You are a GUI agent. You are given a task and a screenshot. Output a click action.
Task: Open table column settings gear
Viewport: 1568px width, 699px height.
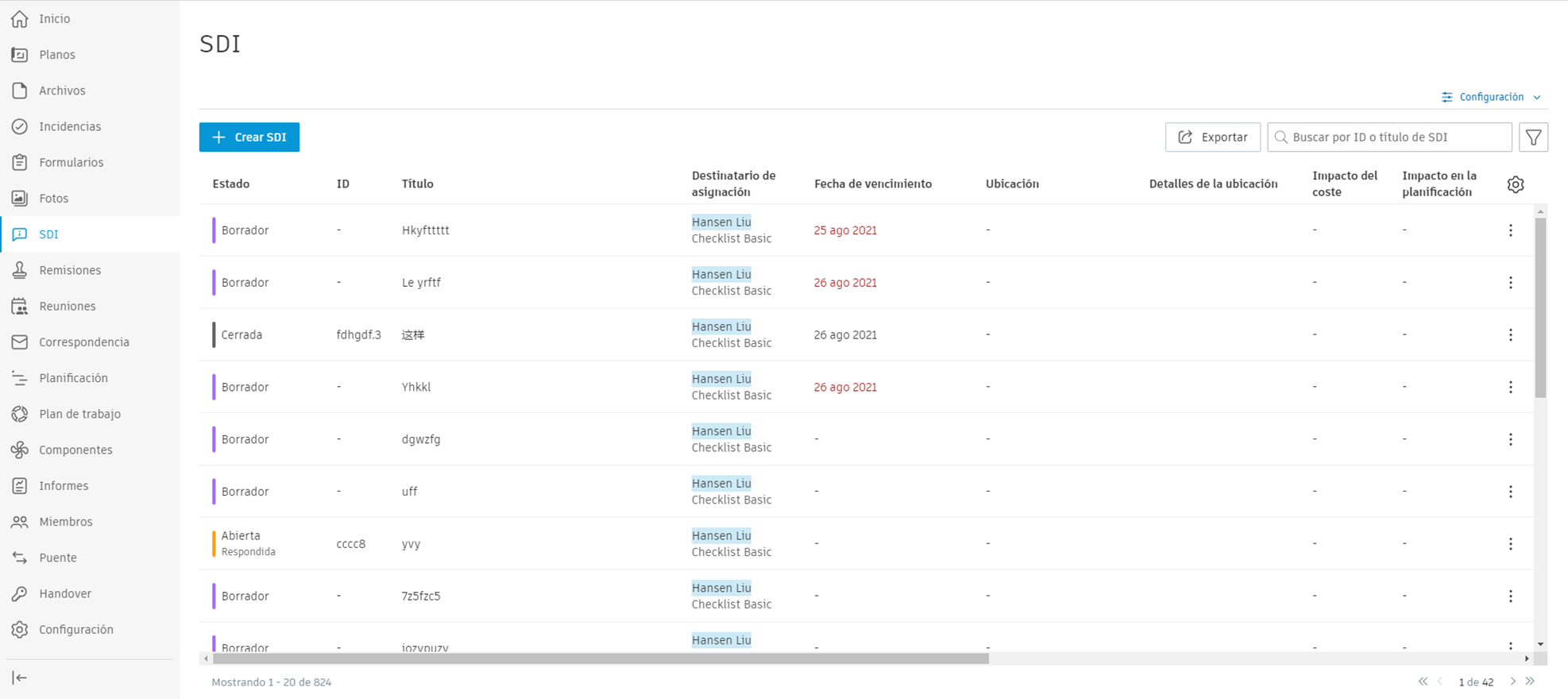coord(1515,184)
